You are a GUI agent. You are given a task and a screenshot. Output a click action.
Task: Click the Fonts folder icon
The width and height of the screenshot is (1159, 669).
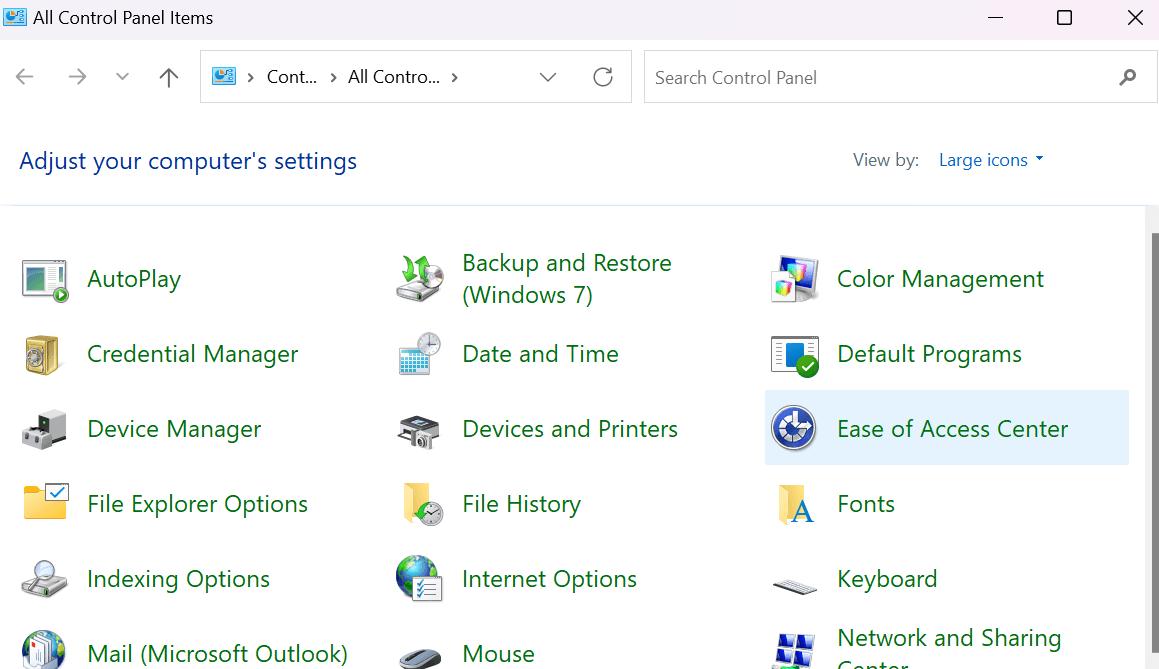point(795,505)
